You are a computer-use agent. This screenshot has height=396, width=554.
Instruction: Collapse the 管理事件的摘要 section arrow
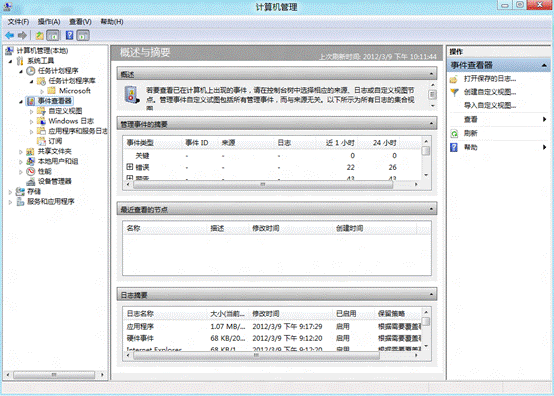pyautogui.click(x=431, y=124)
